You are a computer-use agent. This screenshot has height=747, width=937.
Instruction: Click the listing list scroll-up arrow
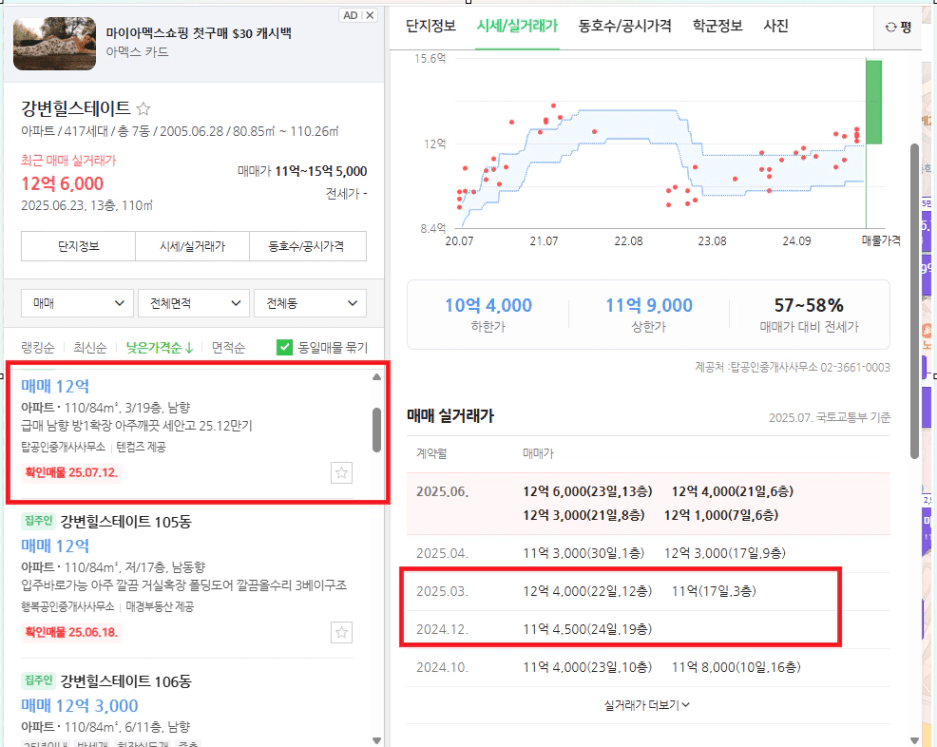tap(376, 377)
